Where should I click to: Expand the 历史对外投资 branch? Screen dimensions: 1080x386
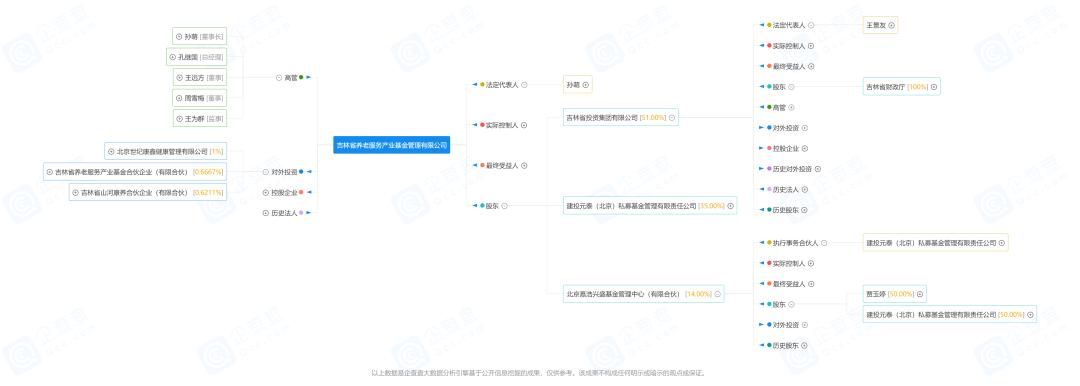pos(818,169)
